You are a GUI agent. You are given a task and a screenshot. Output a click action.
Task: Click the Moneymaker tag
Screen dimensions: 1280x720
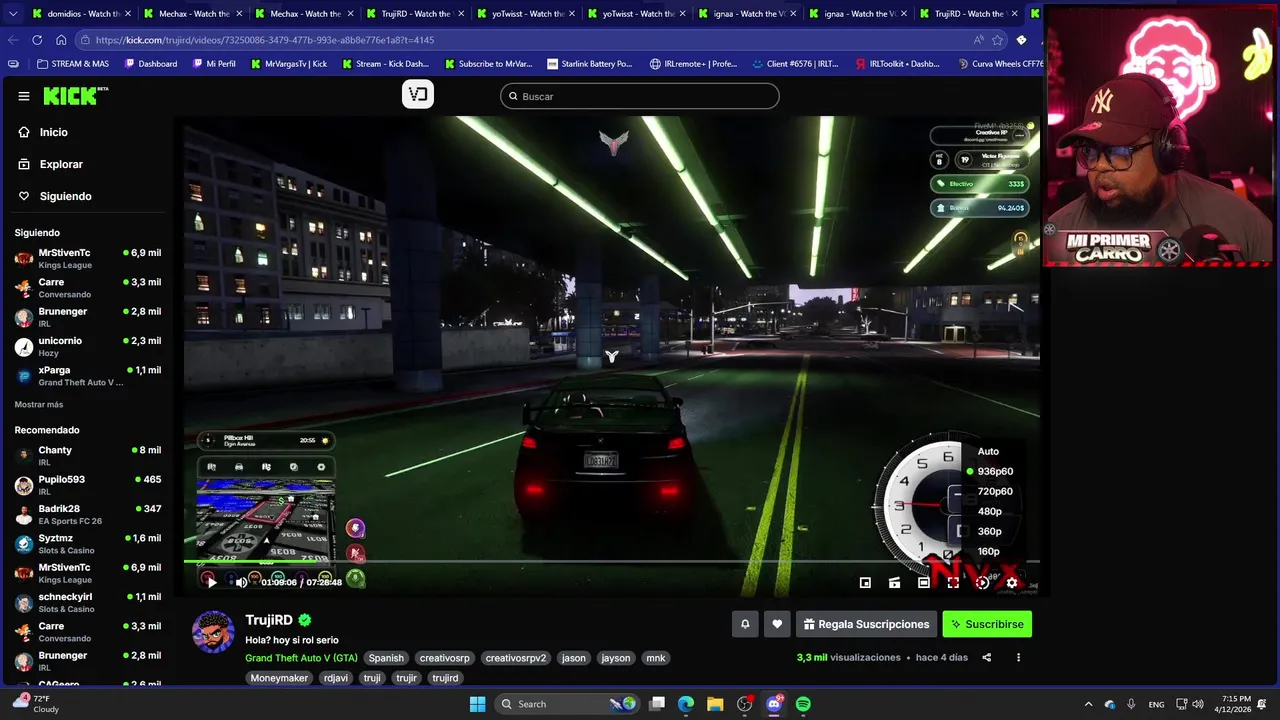click(279, 678)
